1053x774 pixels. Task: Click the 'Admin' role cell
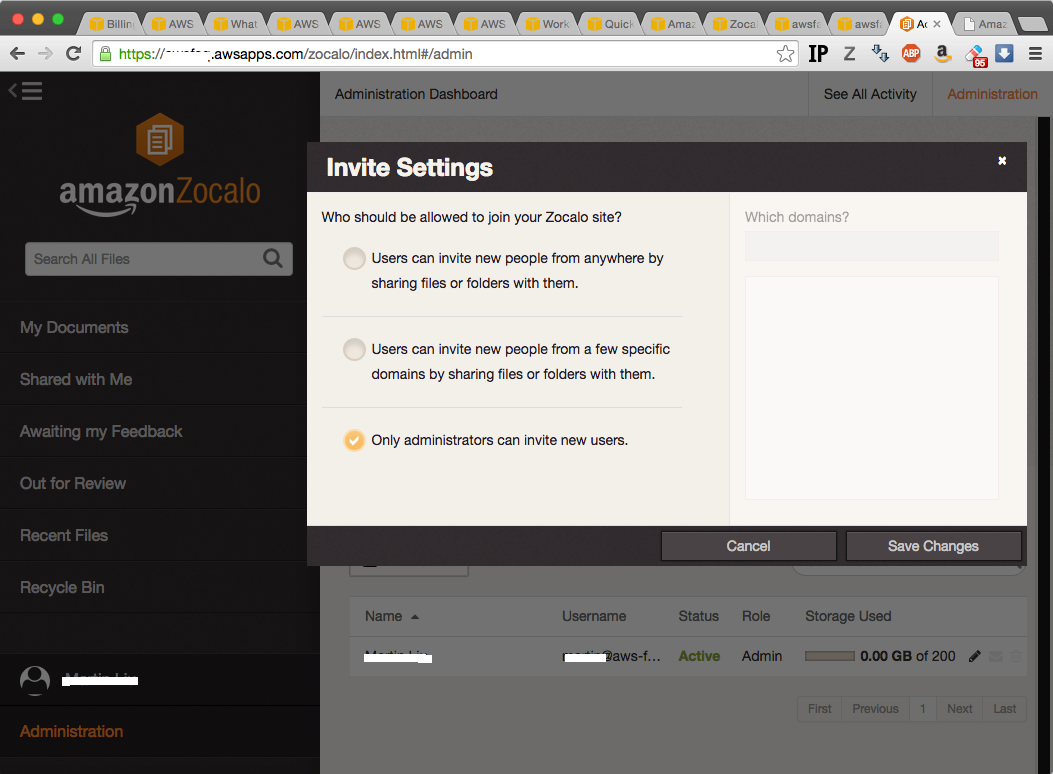[762, 657]
